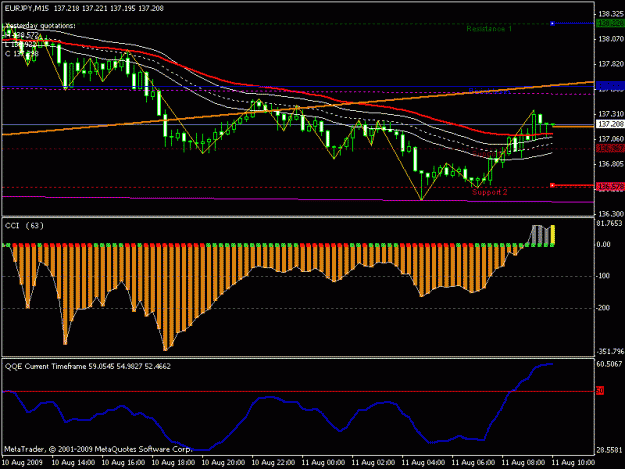
Task: Click the 28.5581 QQE scale value
Action: click(610, 450)
